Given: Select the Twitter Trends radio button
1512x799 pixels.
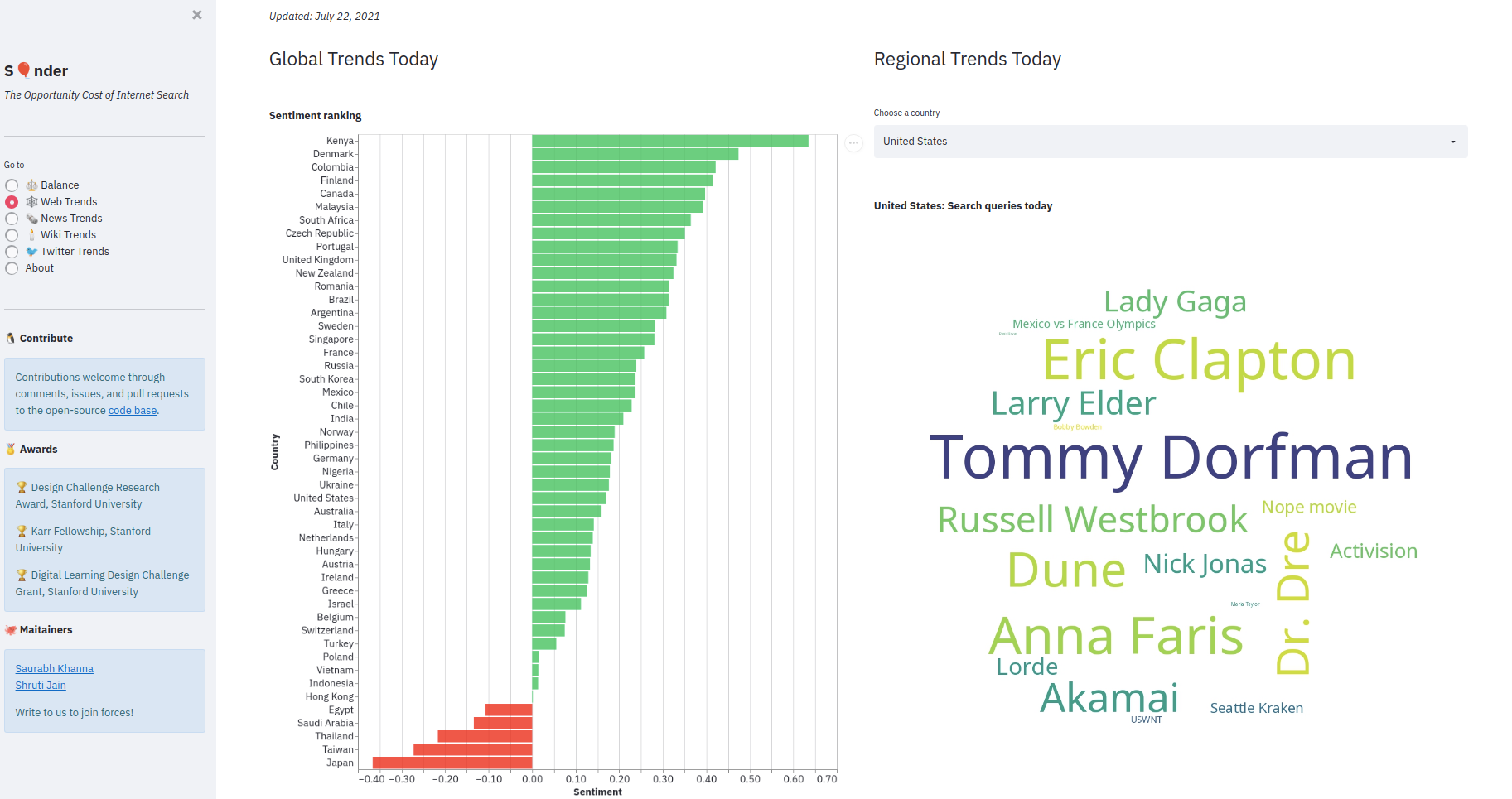Looking at the screenshot, I should point(12,252).
